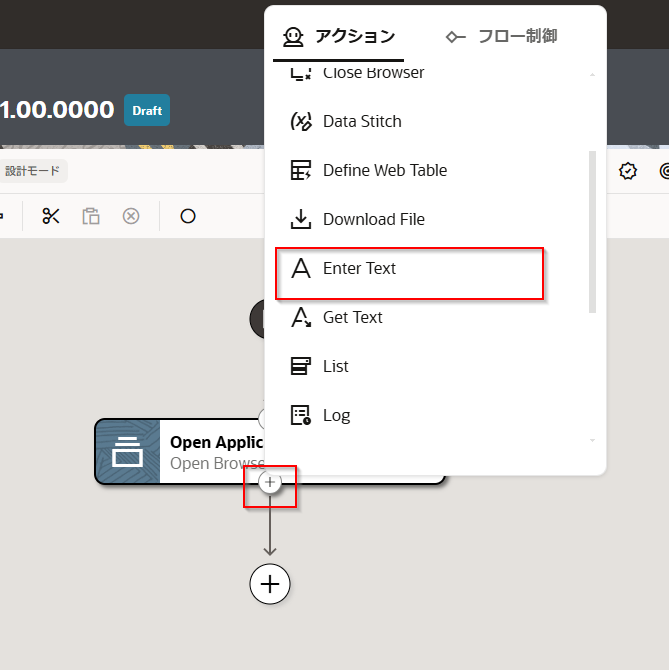Click the validate checkmark badge icon

point(628,171)
